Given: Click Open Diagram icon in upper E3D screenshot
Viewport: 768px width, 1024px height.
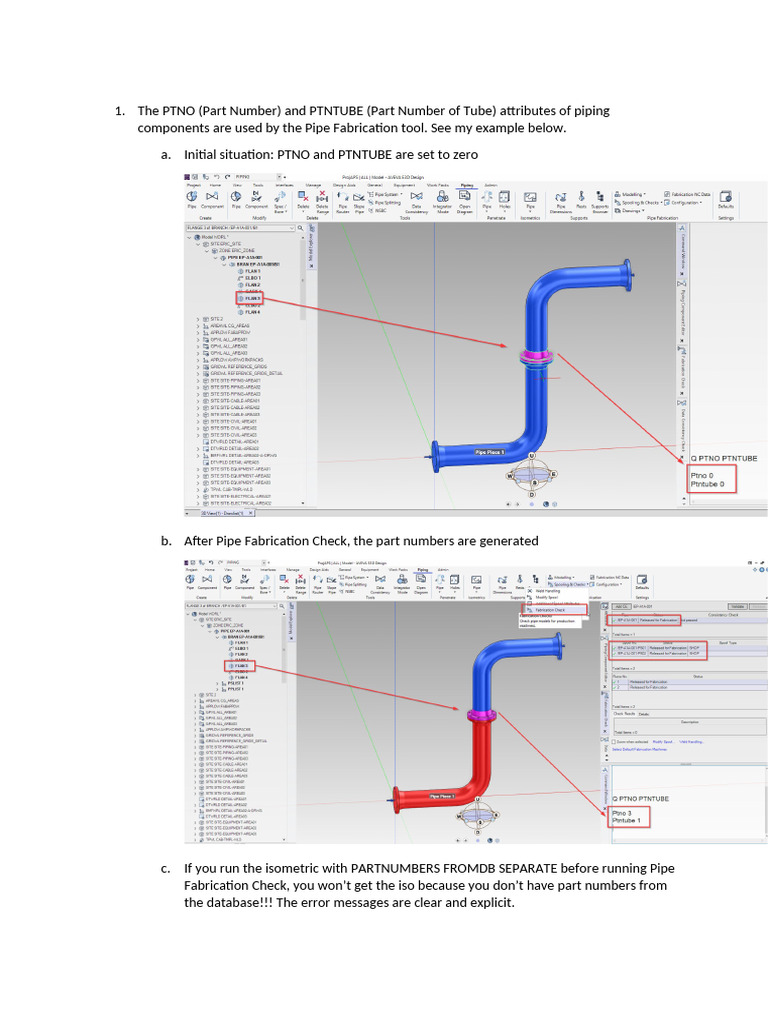Looking at the screenshot, I should [x=464, y=195].
